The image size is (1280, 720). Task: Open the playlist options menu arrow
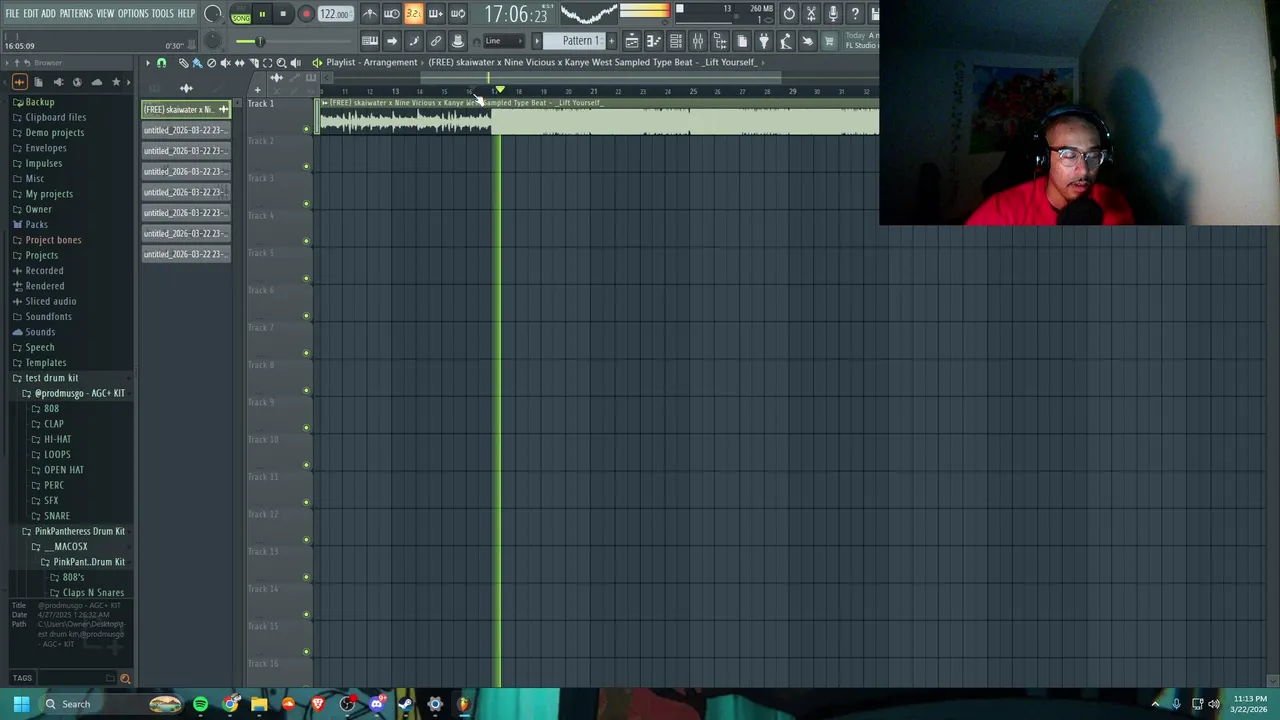click(148, 63)
